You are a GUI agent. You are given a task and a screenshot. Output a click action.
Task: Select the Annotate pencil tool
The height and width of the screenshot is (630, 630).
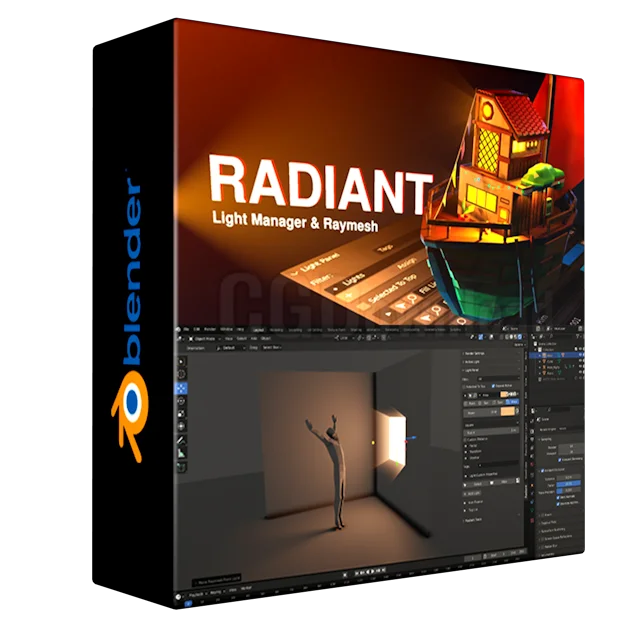click(182, 441)
